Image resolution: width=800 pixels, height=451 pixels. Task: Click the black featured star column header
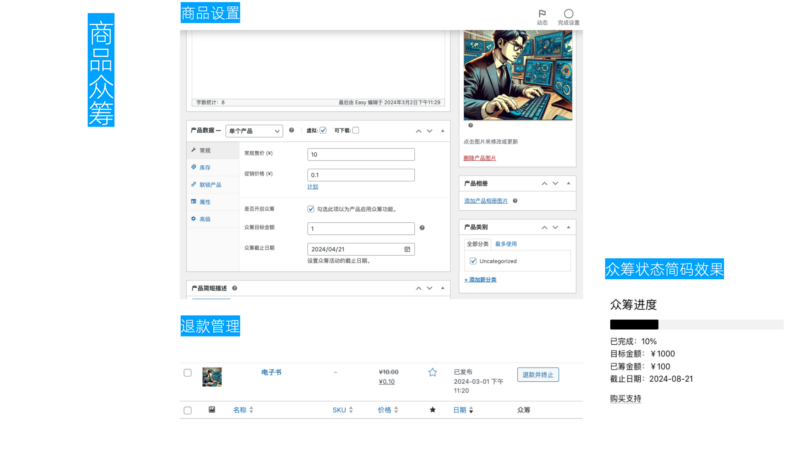(x=433, y=410)
